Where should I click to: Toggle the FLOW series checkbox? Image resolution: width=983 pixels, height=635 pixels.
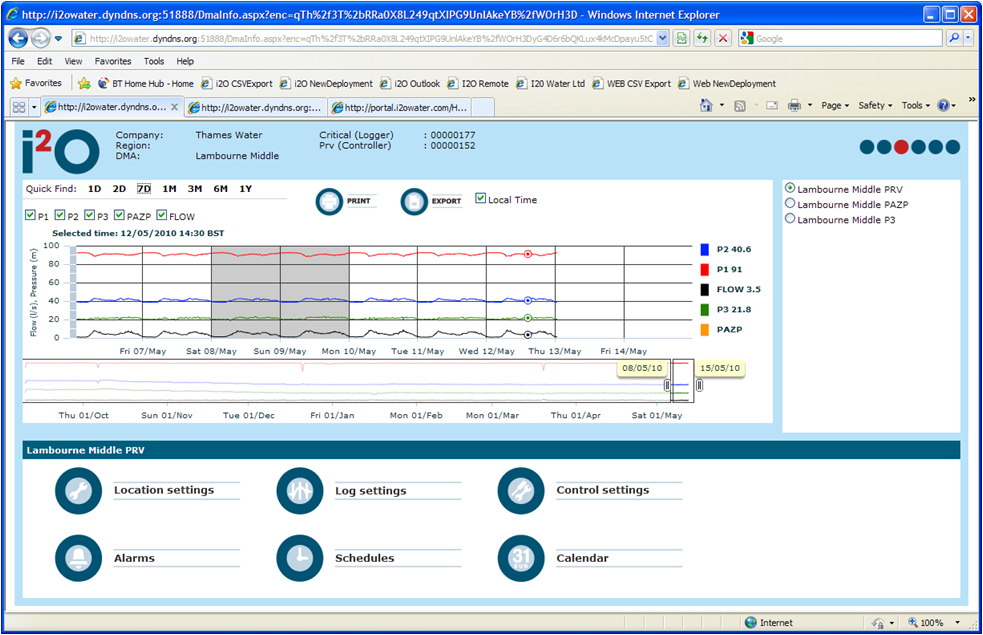[161, 216]
